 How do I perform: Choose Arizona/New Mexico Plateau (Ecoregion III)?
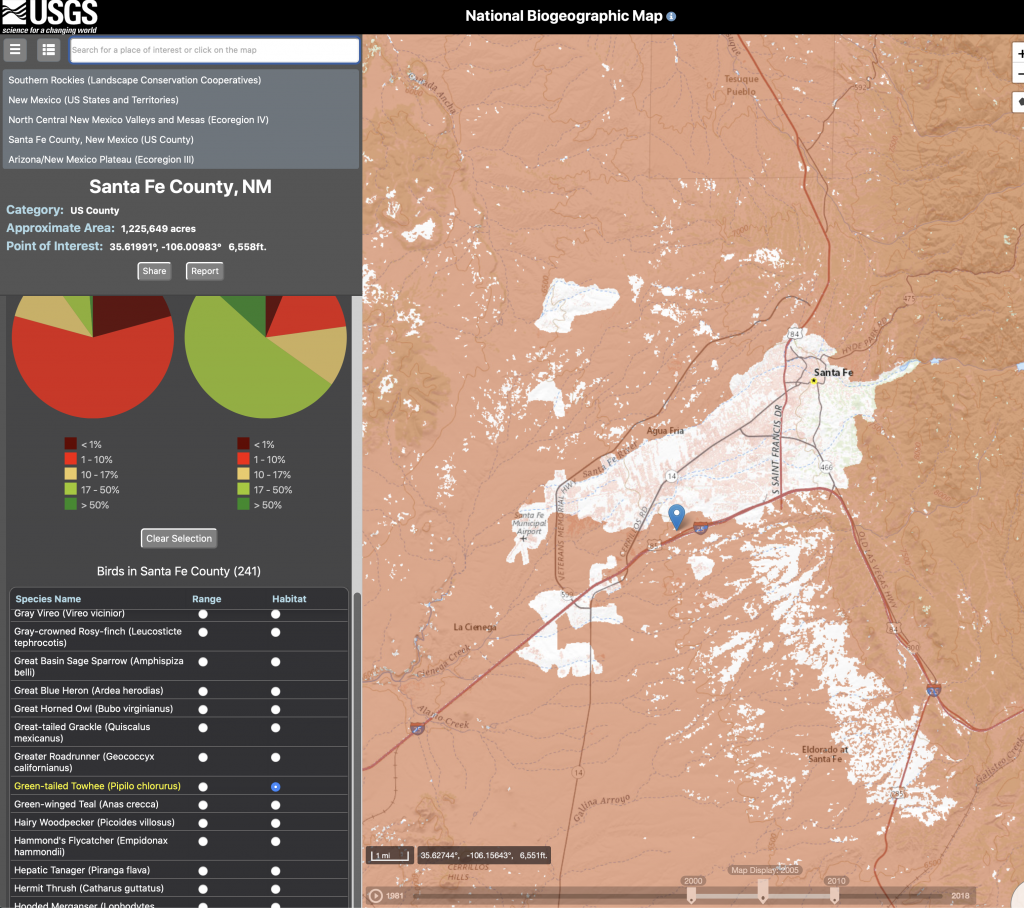coord(101,160)
